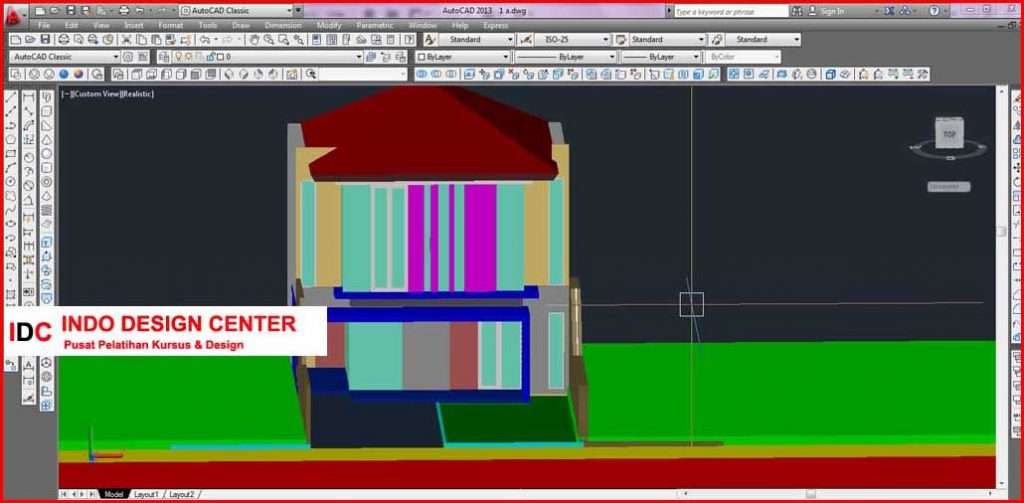Open the Parametric menu
The height and width of the screenshot is (503, 1024).
tap(374, 25)
